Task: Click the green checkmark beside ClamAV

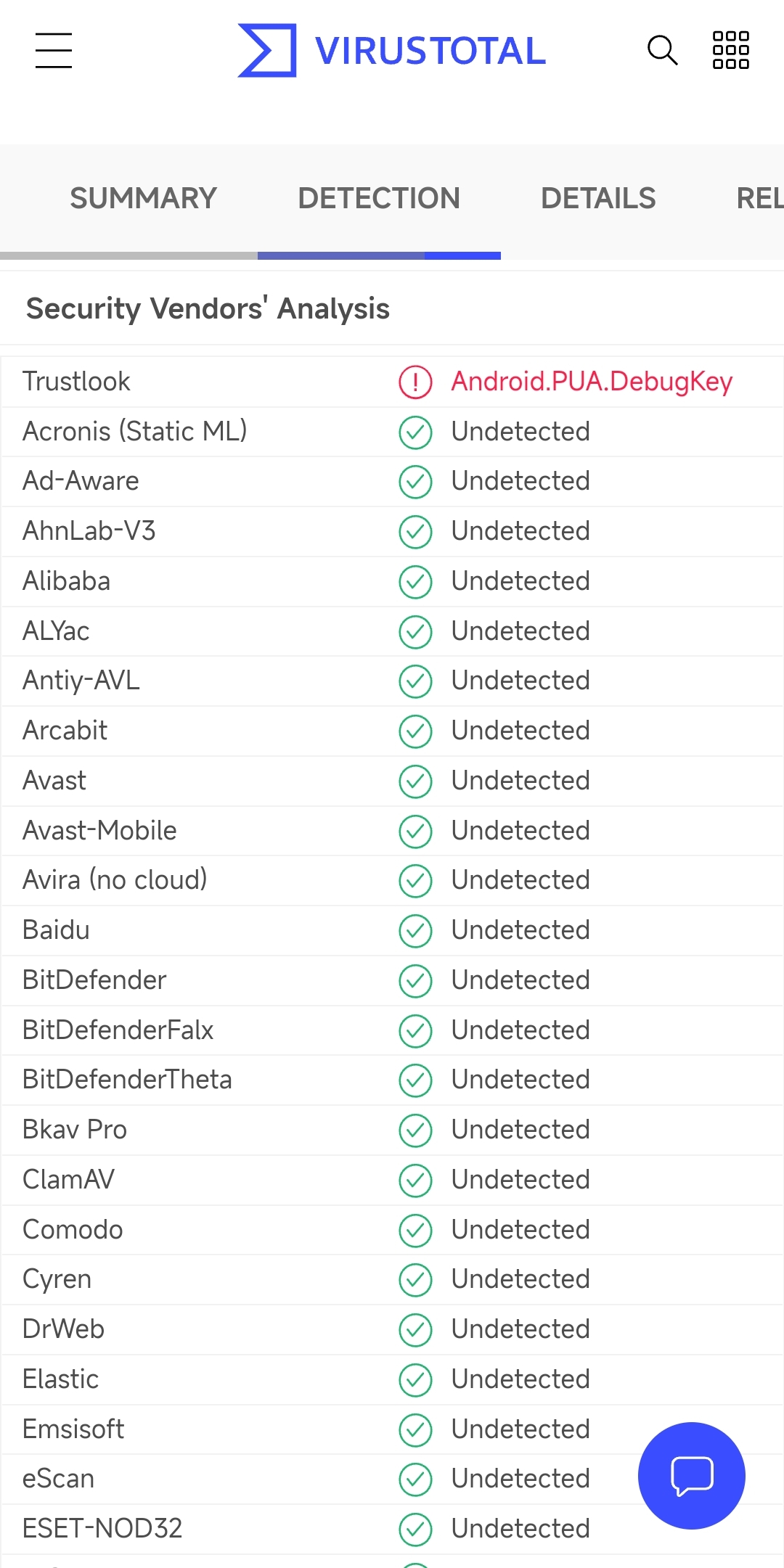Action: pyautogui.click(x=415, y=1180)
